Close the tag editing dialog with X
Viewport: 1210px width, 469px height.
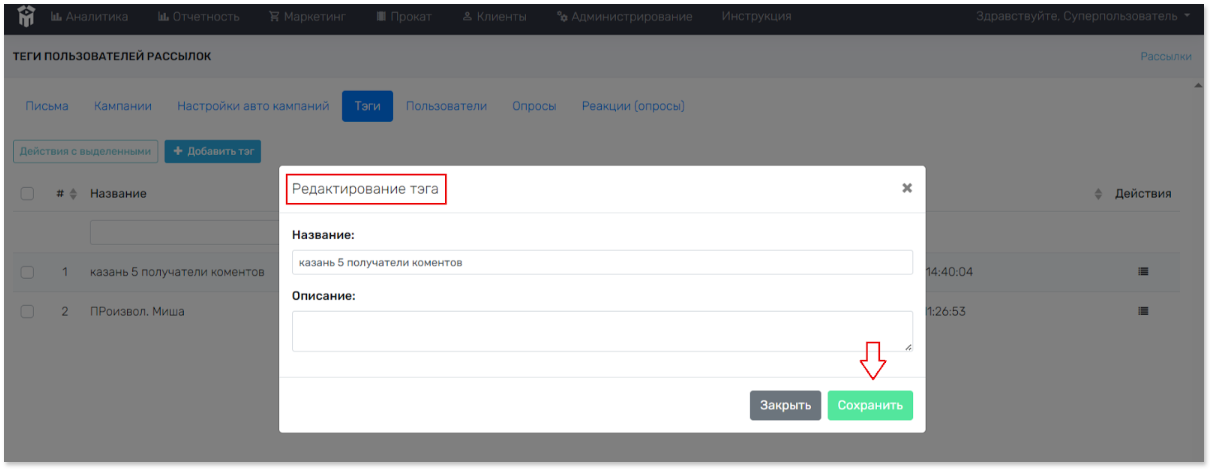coord(907,188)
